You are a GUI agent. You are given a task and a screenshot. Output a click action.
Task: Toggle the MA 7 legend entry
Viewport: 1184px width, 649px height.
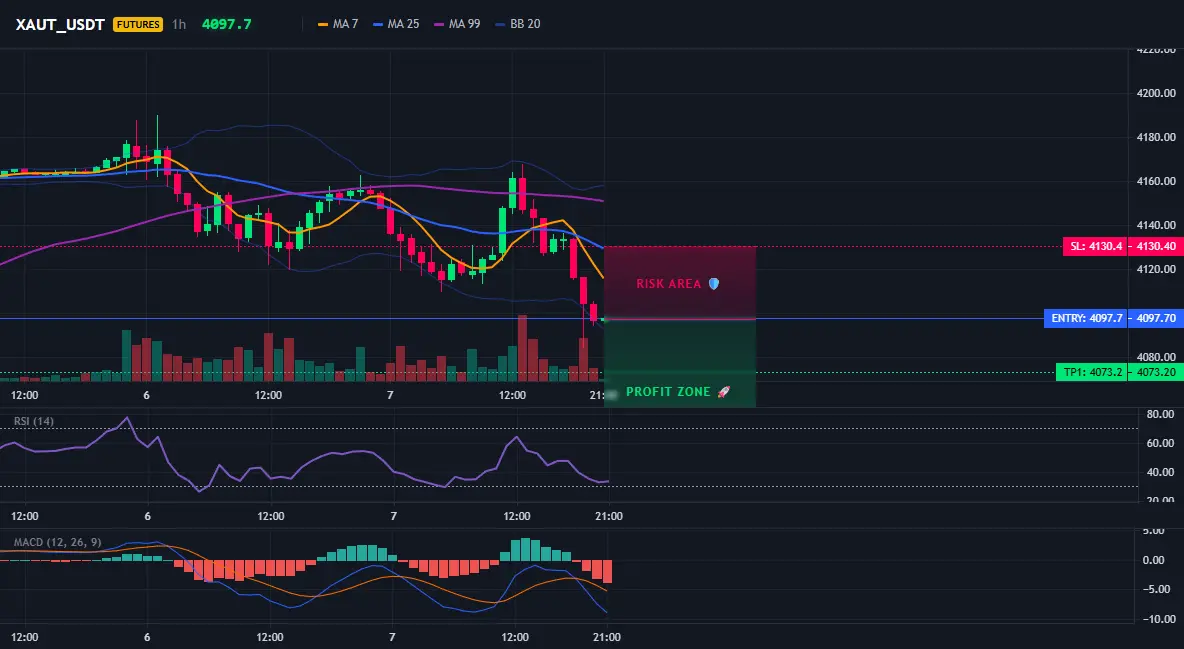338,24
